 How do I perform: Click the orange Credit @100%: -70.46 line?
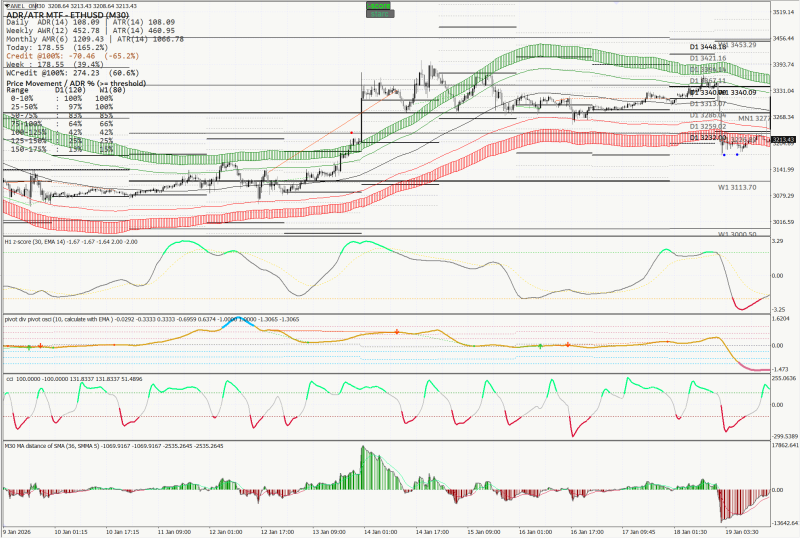click(x=72, y=56)
